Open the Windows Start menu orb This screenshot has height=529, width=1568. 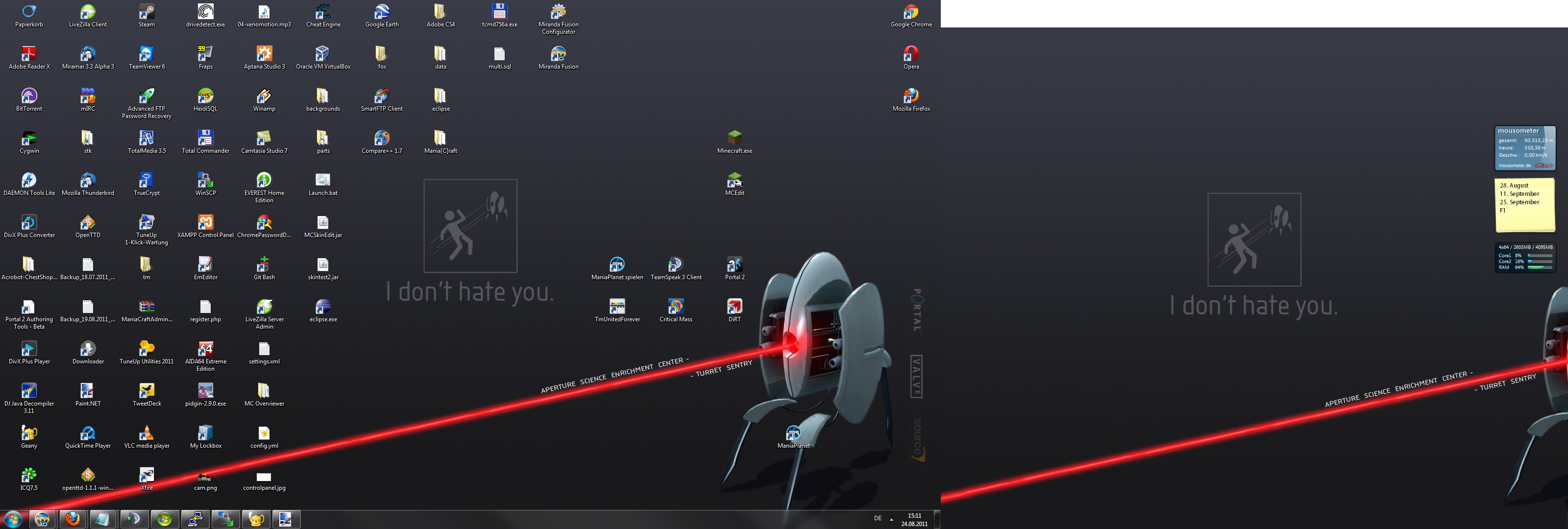(13, 519)
